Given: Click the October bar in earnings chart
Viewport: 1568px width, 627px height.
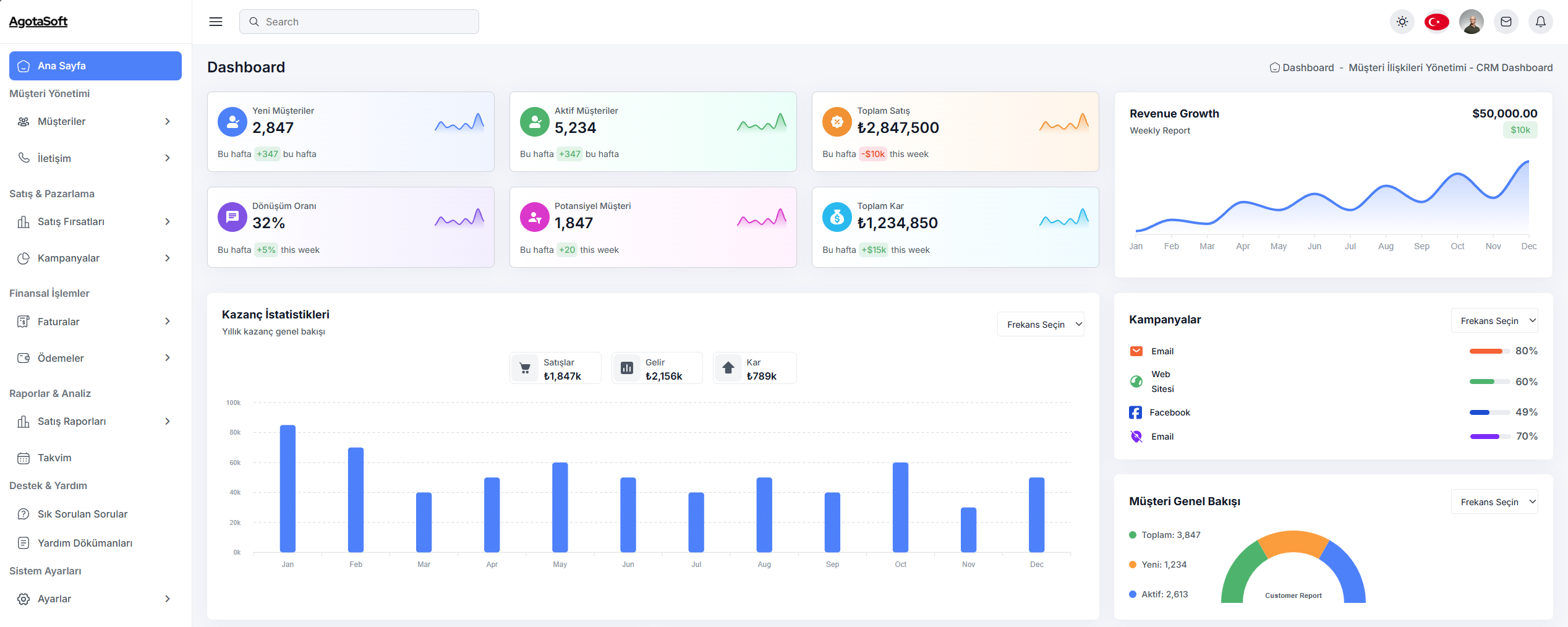Looking at the screenshot, I should [x=900, y=507].
